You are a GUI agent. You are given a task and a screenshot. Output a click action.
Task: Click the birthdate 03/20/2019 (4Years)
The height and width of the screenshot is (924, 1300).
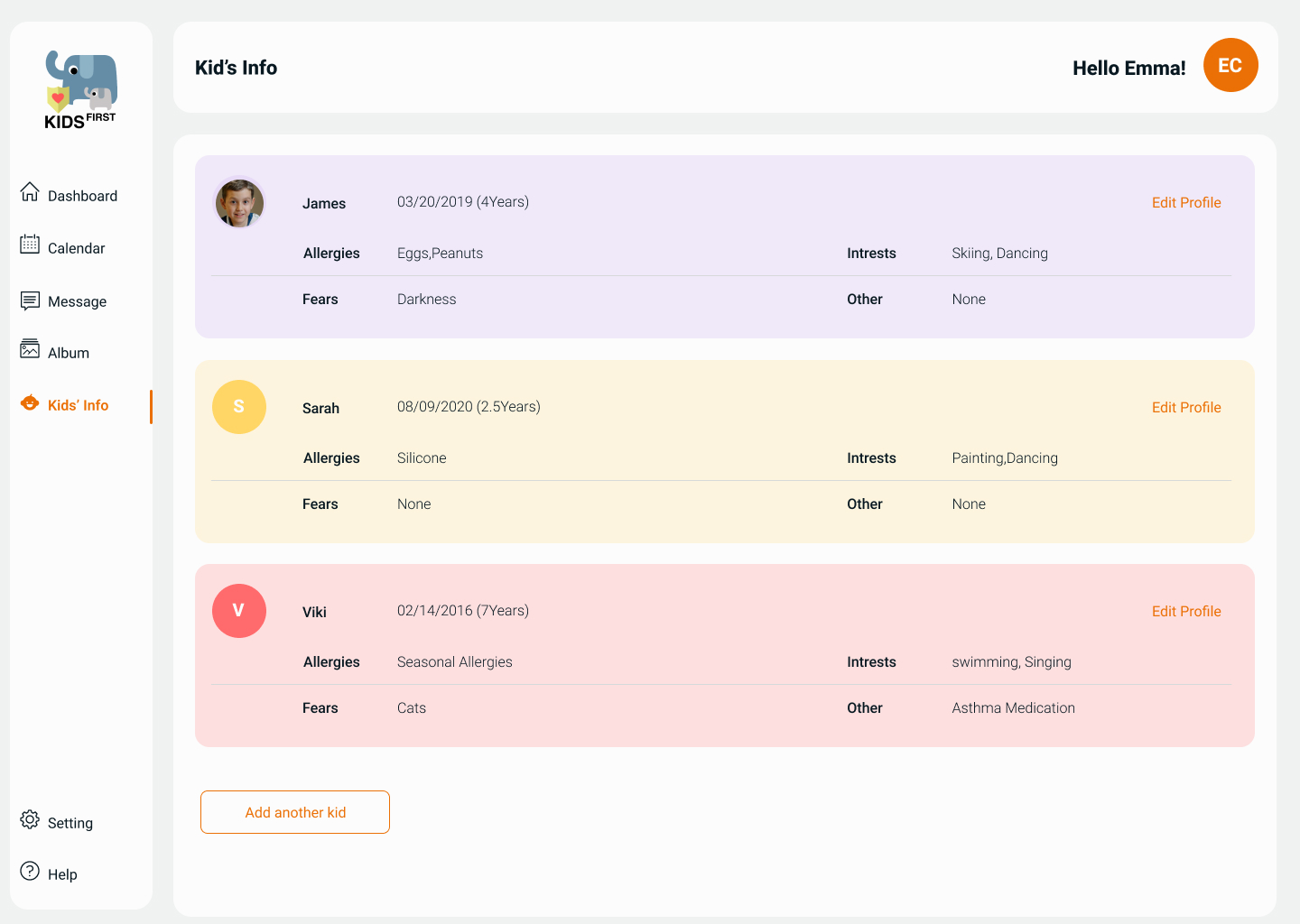463,202
